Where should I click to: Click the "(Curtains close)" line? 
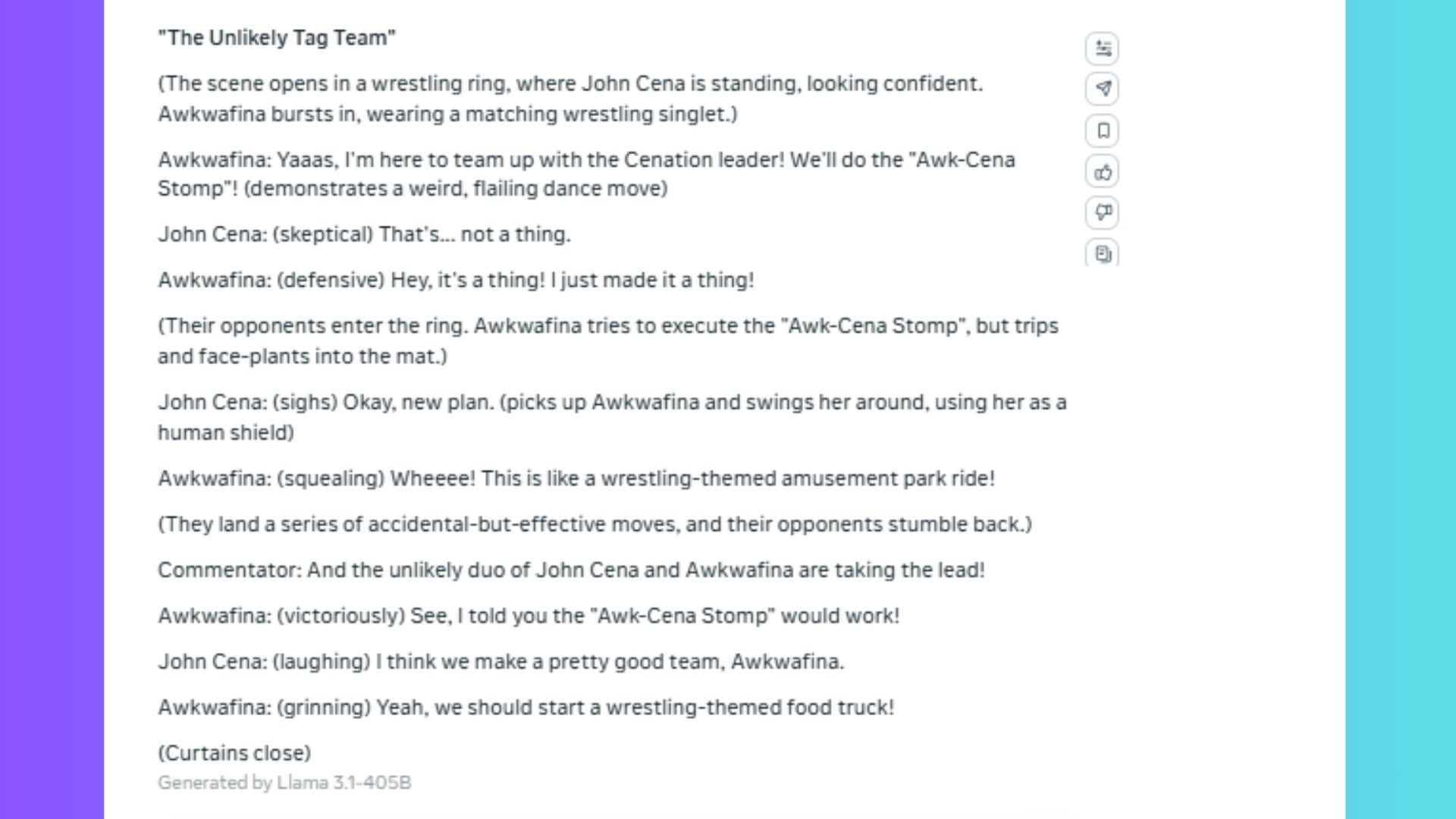coord(234,753)
